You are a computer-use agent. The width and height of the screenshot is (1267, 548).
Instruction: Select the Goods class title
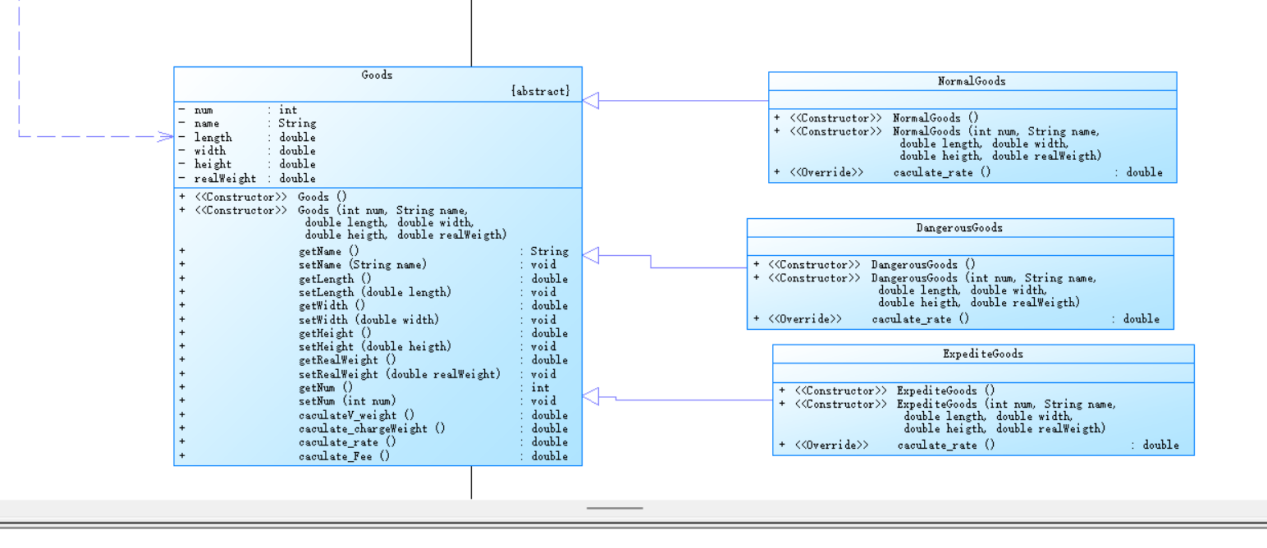[x=377, y=75]
